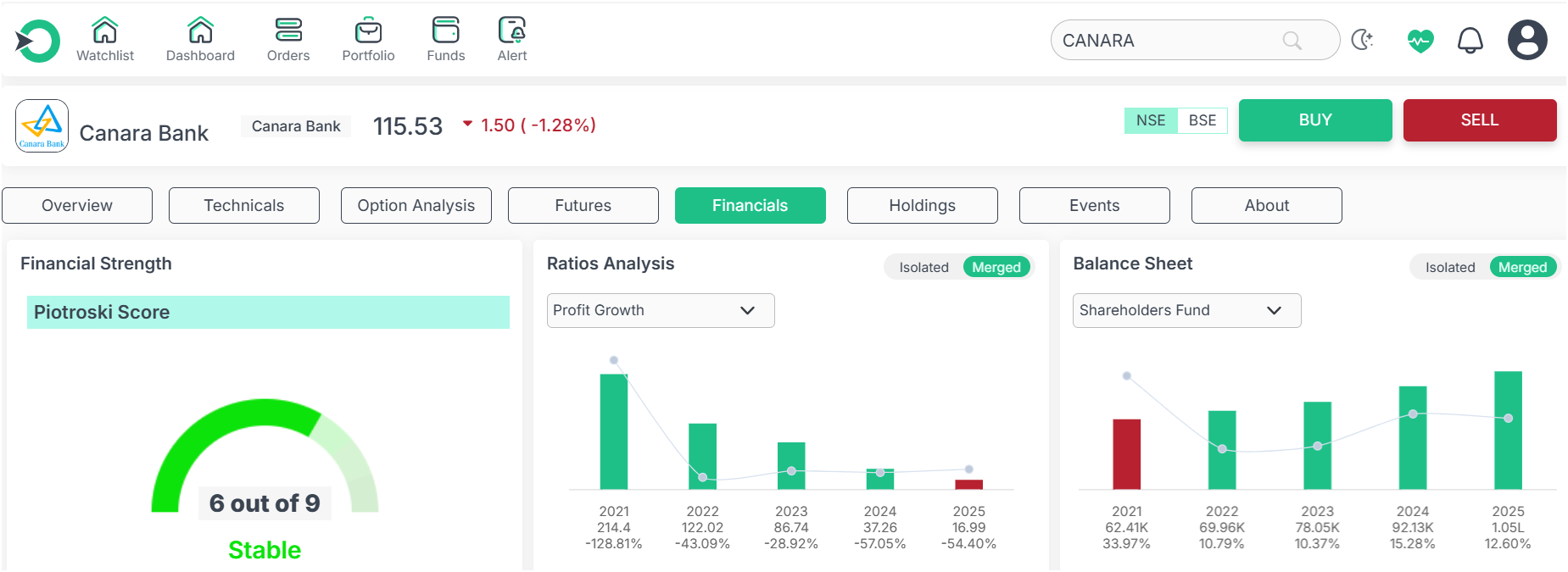This screenshot has height=572, width=1568.
Task: Select Merged in Balance Sheet
Action: coord(1523,267)
